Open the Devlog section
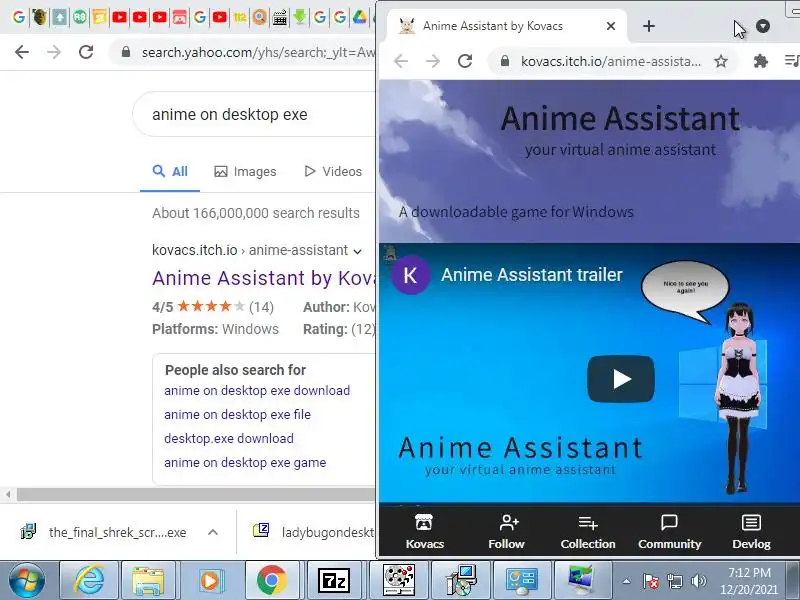800x600 pixels. pos(751,532)
